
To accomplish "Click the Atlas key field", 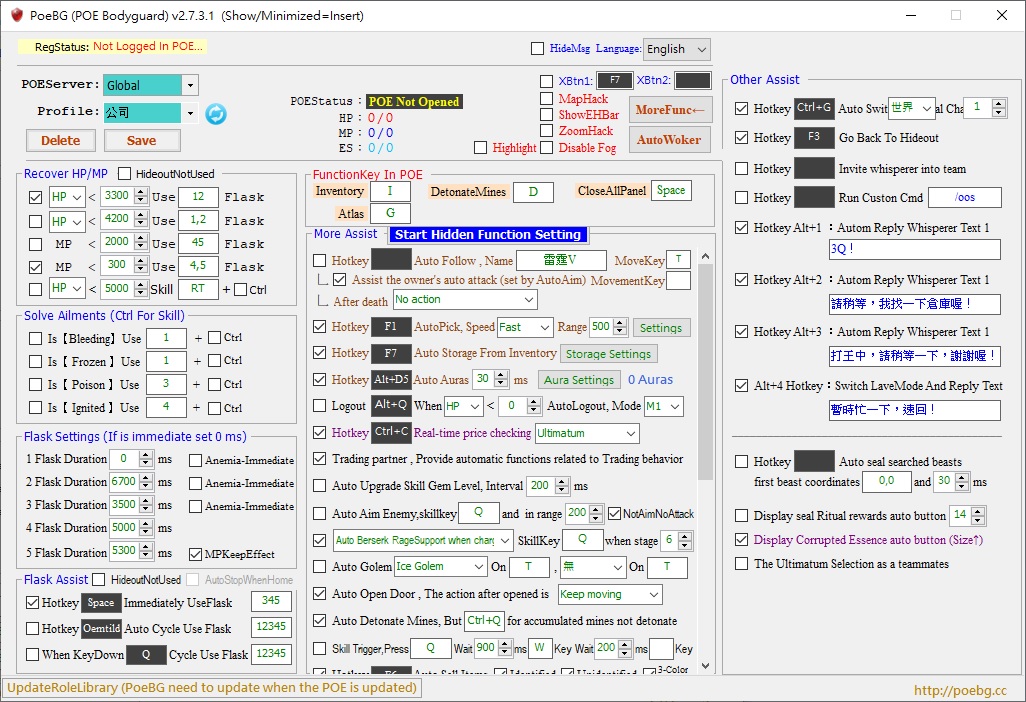I will (390, 213).
